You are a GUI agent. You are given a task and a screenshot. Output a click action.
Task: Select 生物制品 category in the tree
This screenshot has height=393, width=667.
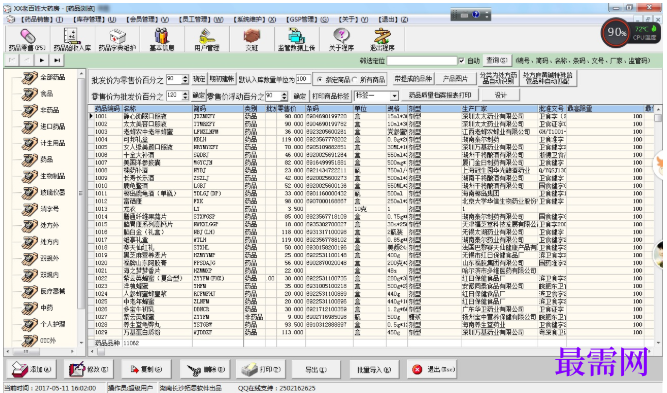[52, 176]
